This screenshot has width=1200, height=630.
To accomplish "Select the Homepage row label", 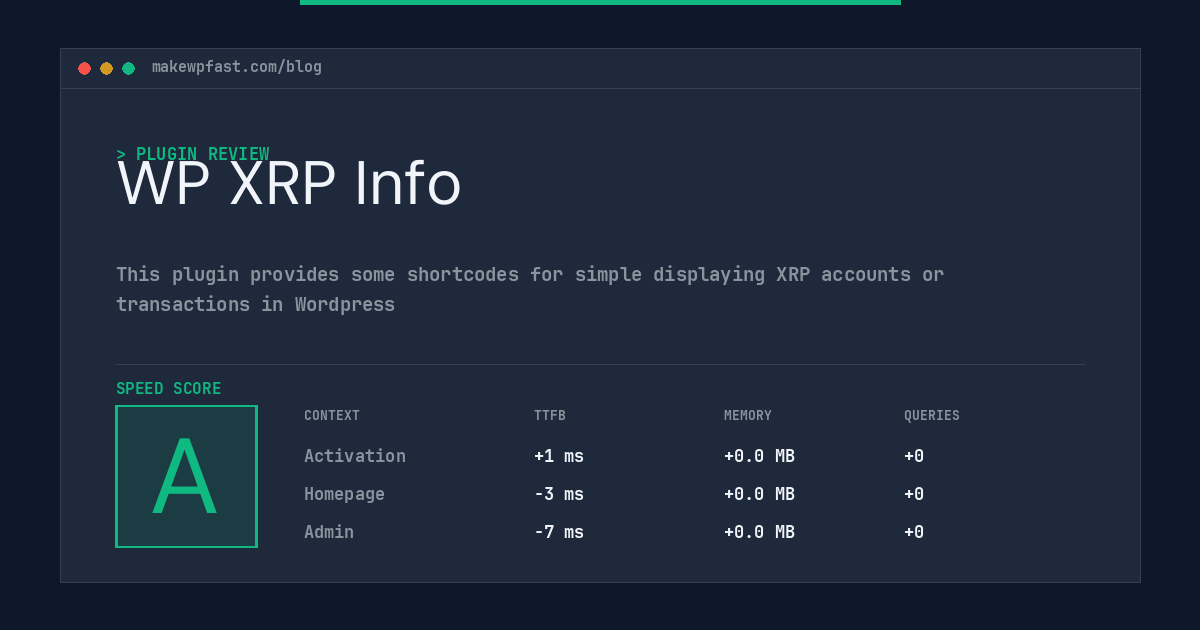I will (344, 494).
